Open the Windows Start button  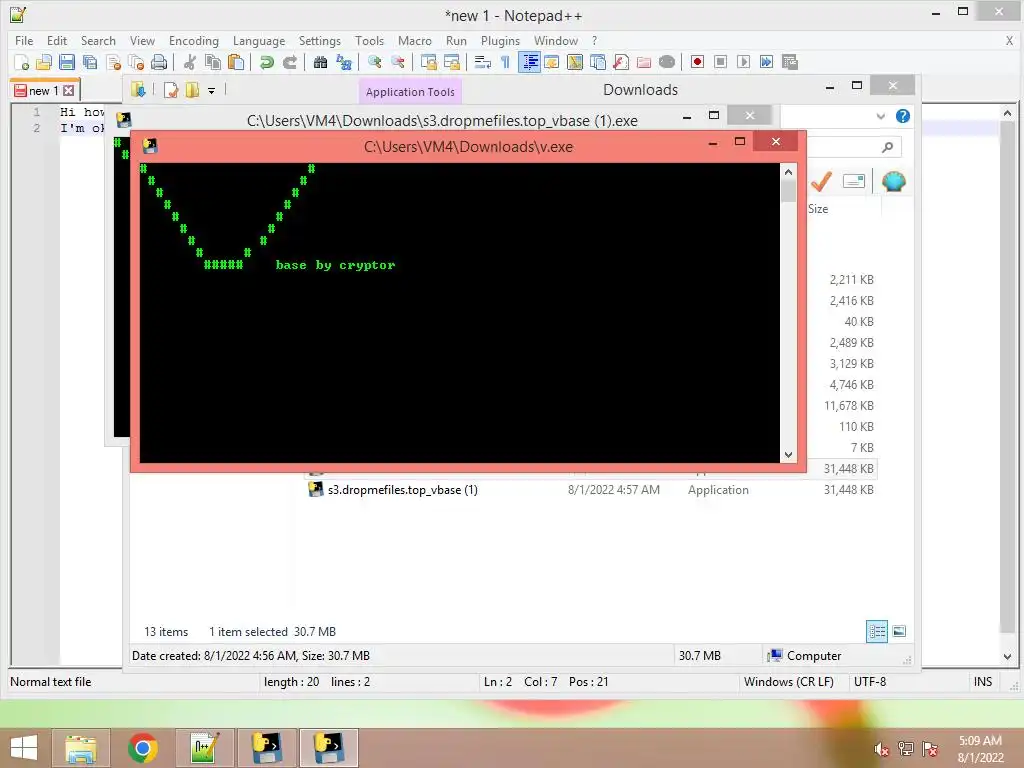click(24, 748)
